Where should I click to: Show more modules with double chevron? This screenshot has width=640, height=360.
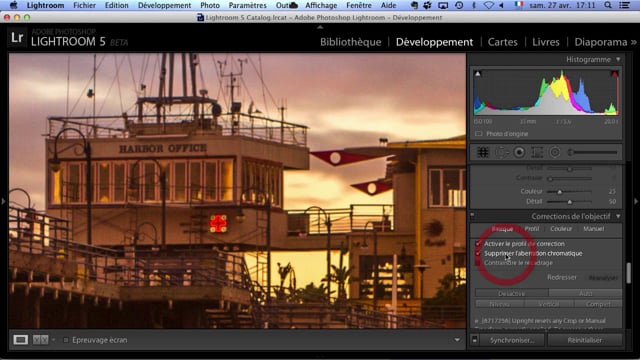pos(633,42)
